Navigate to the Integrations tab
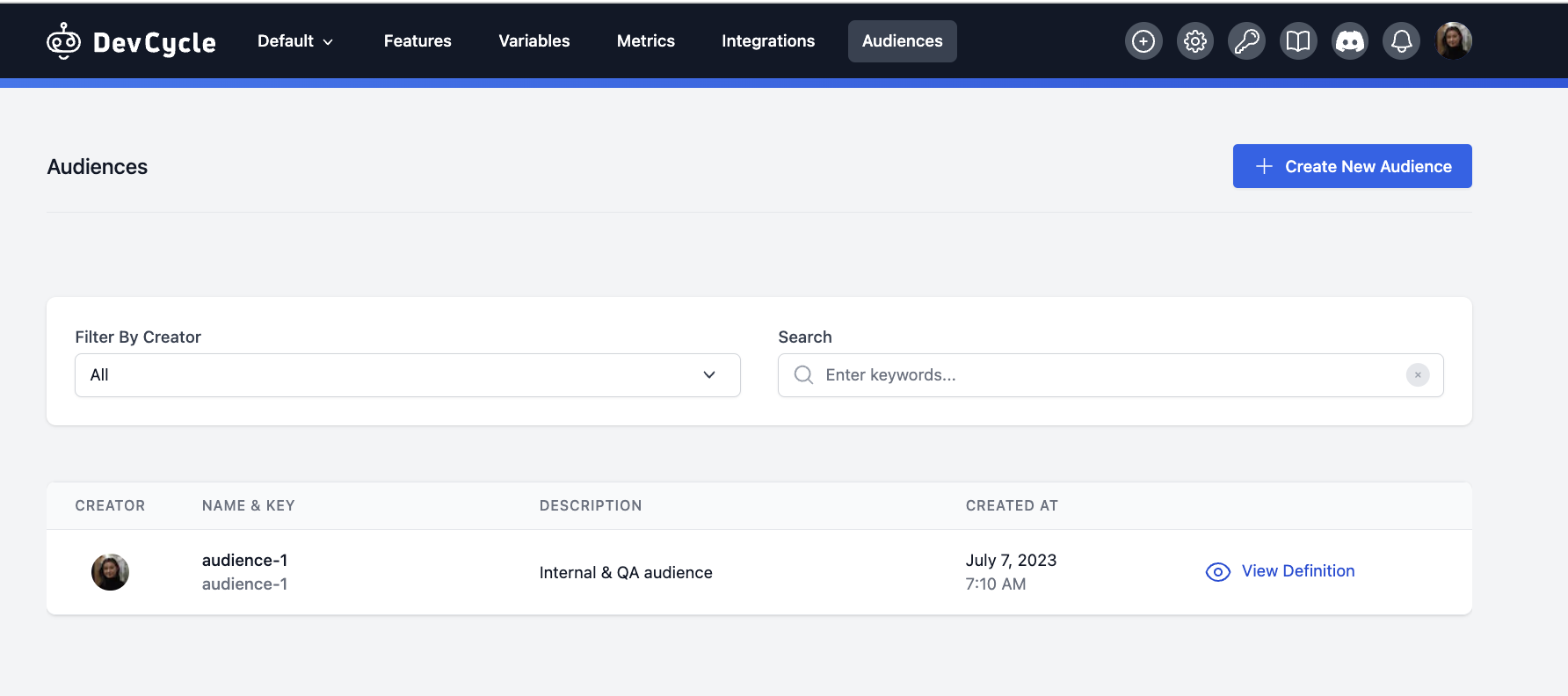The height and width of the screenshot is (696, 1568). (767, 41)
